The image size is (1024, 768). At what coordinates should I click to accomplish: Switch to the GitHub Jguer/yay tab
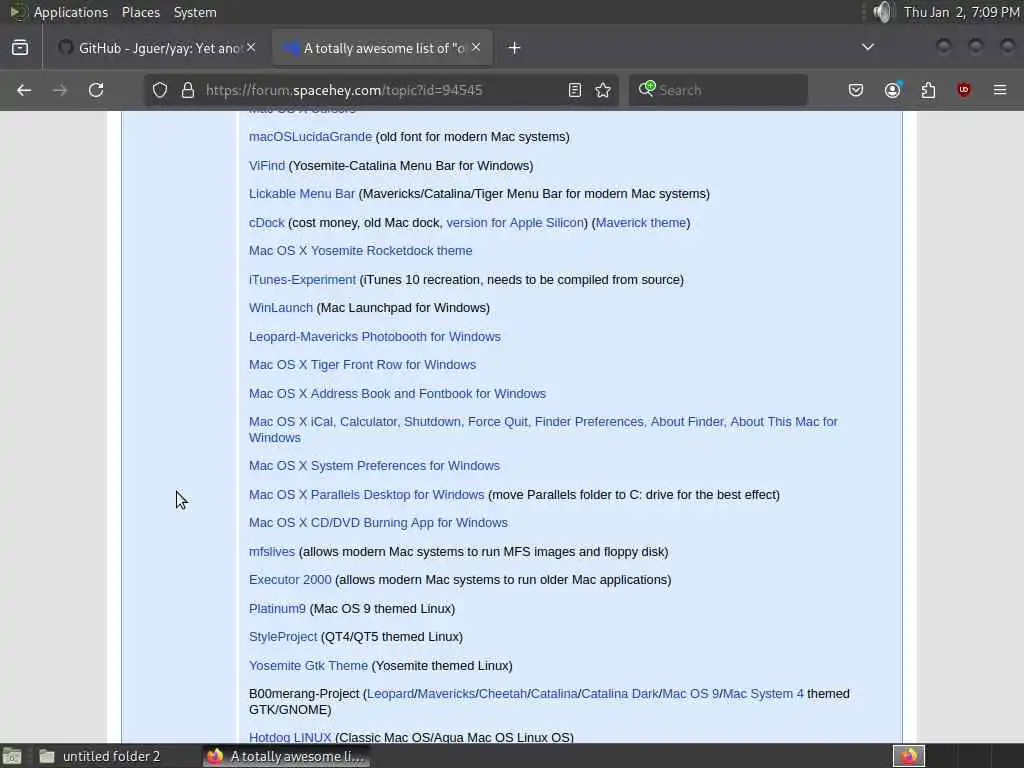point(156,48)
